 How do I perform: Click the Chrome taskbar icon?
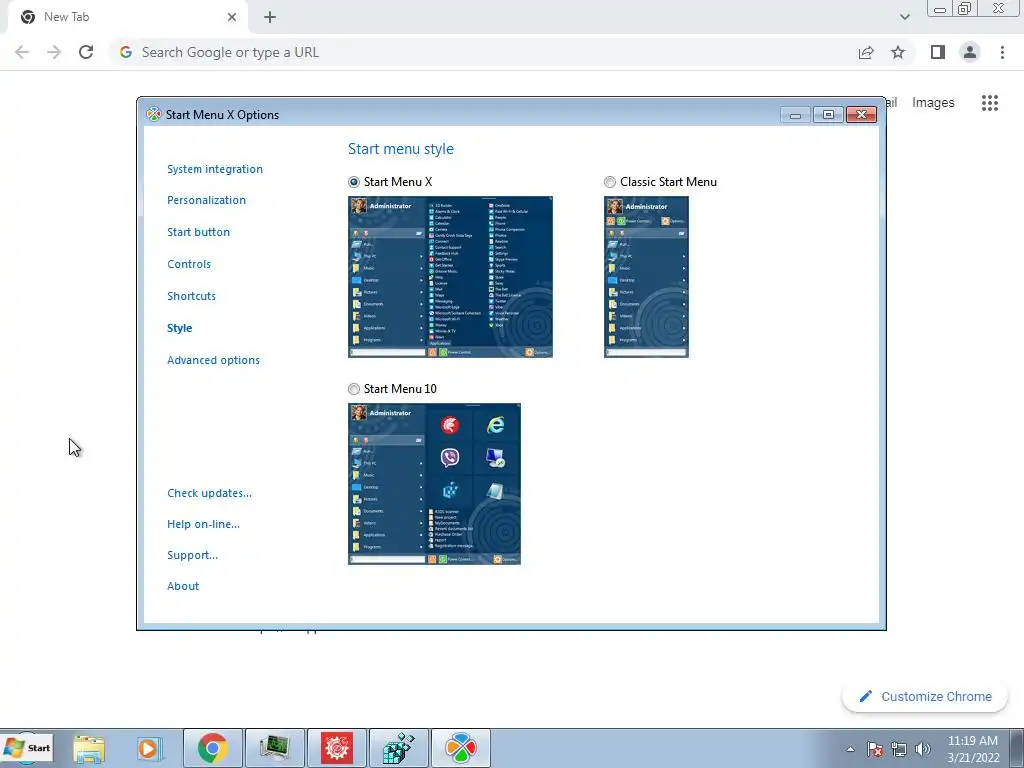[212, 748]
